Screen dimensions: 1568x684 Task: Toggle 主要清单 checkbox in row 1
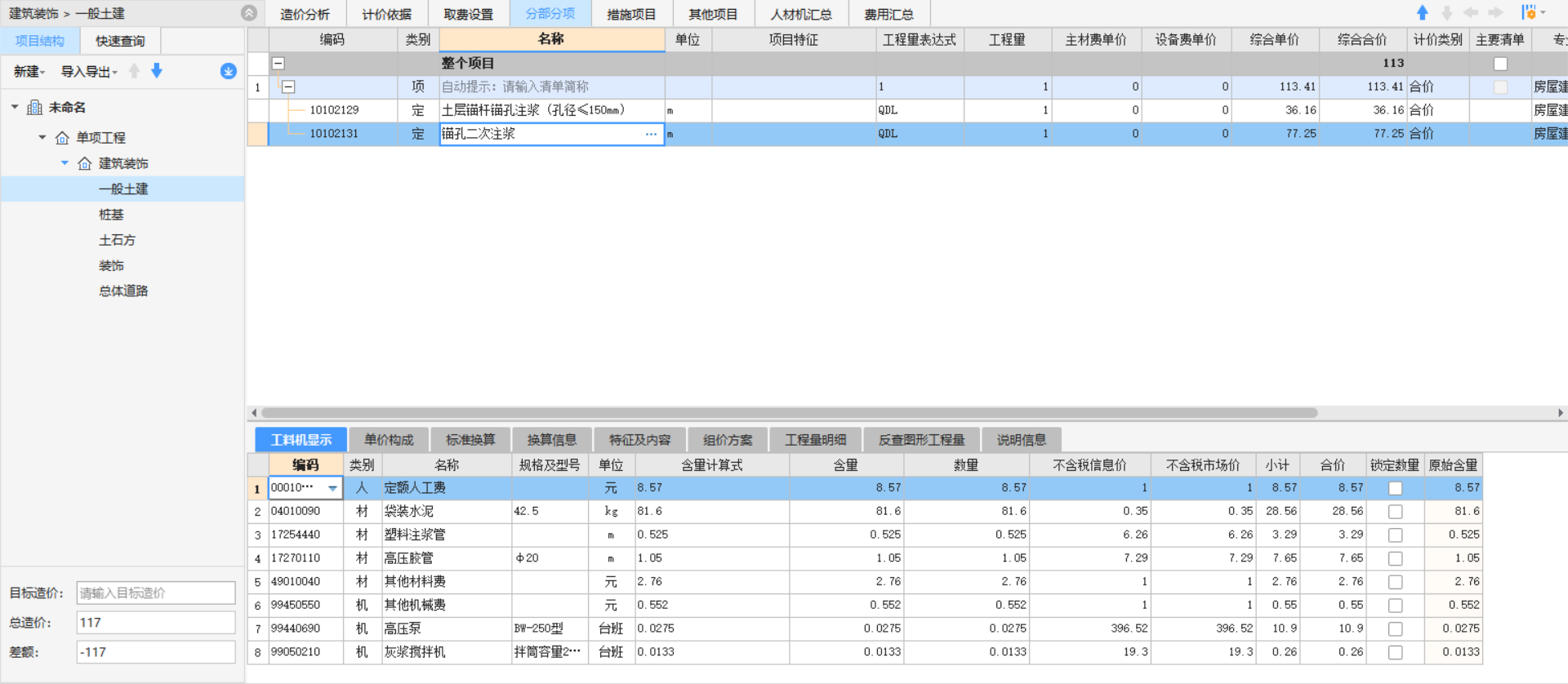1500,87
